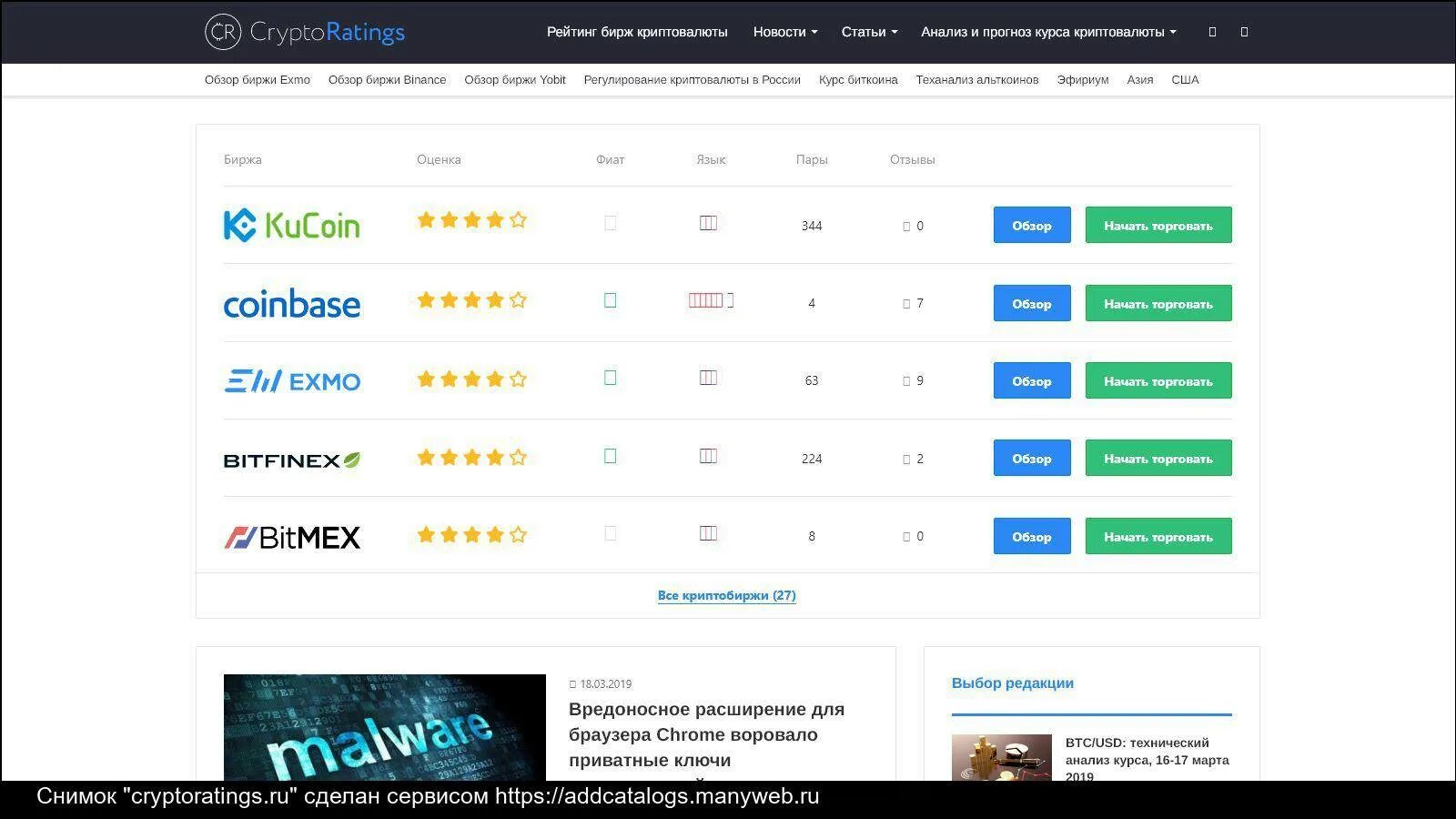The height and width of the screenshot is (819, 1456).
Task: Open the BitMEX exchange logo
Action: coord(292,537)
